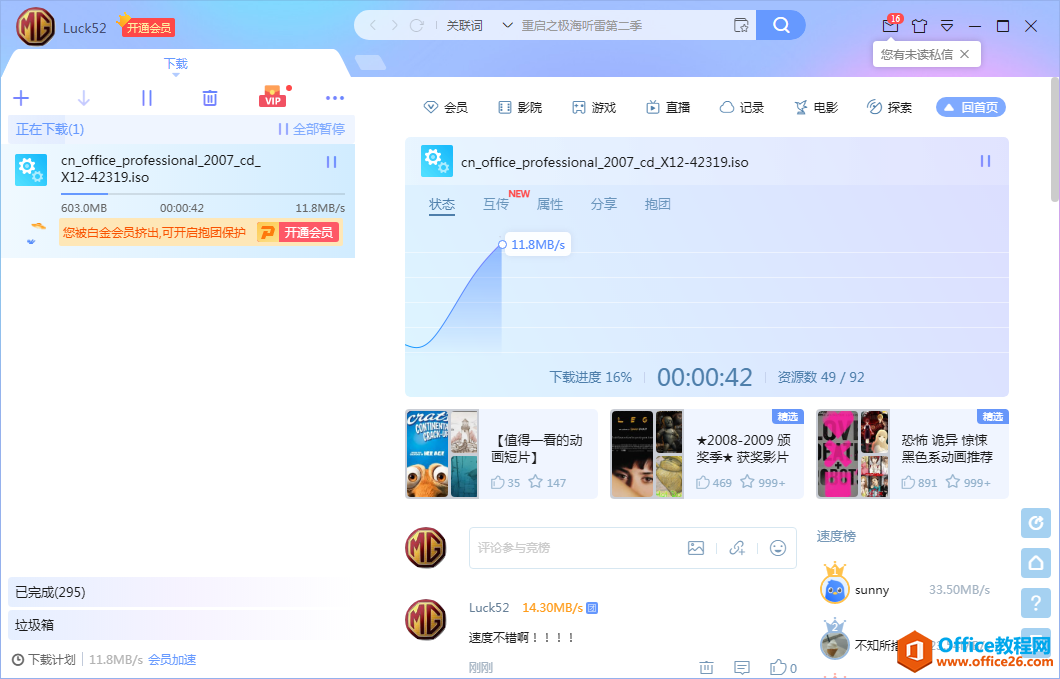Open the main menu triangle icon
Screen dimensions: 1060x679
click(x=946, y=25)
